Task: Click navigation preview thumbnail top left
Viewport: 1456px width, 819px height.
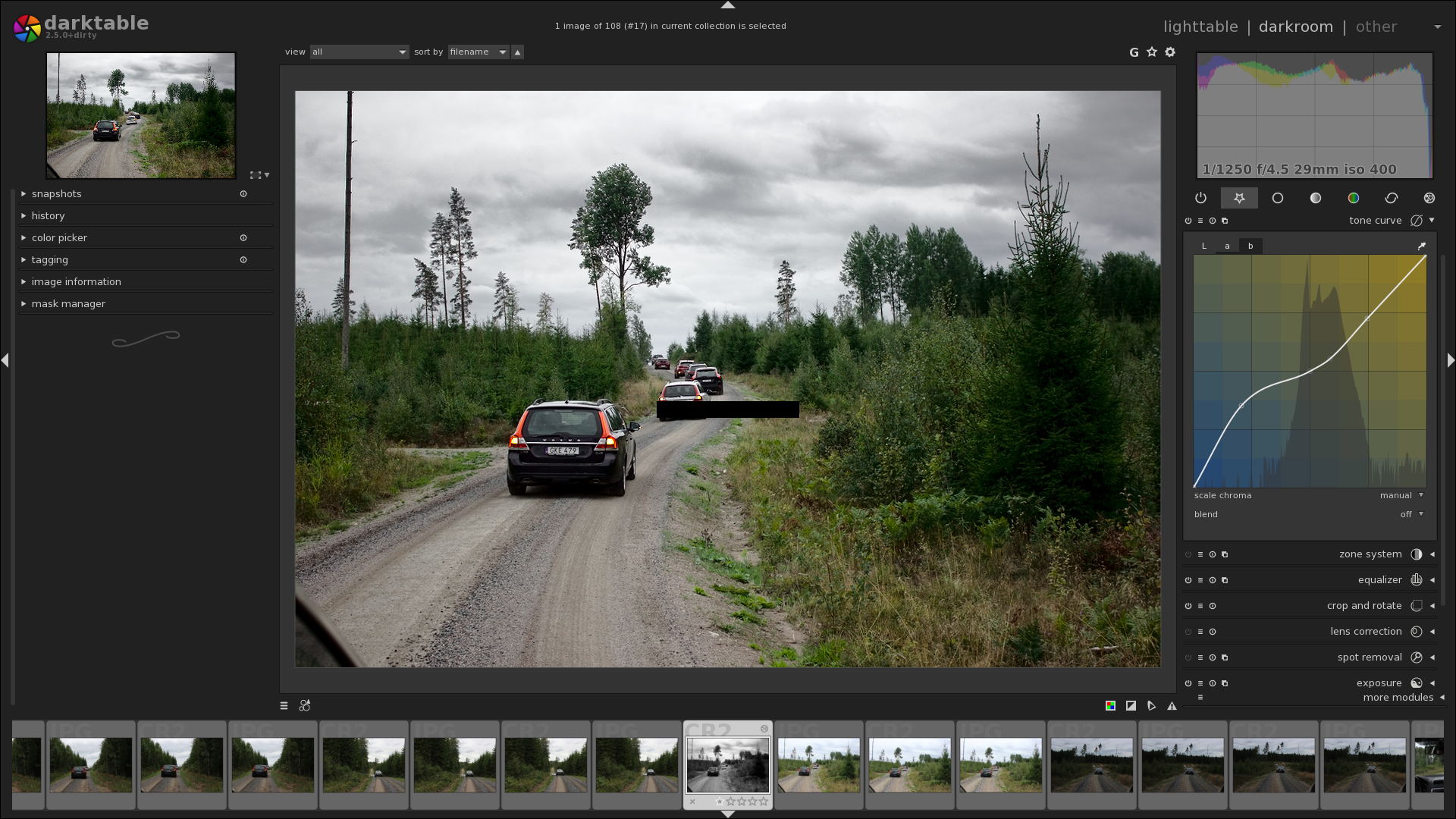Action: coord(141,115)
